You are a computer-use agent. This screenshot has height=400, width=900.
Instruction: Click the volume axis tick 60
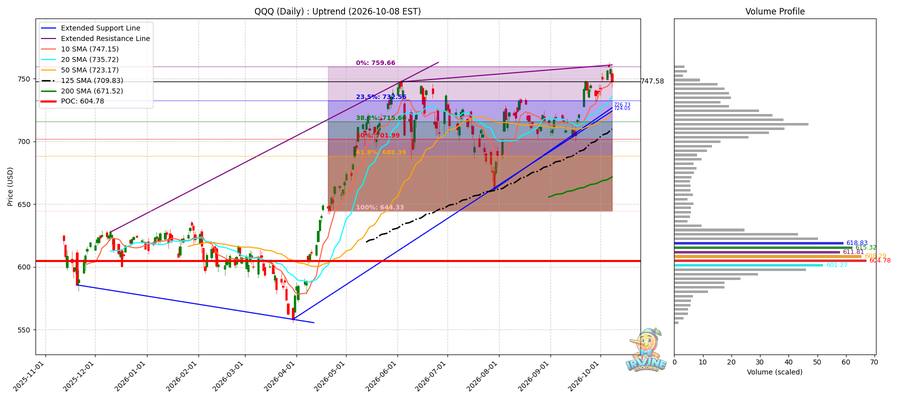pos(845,362)
